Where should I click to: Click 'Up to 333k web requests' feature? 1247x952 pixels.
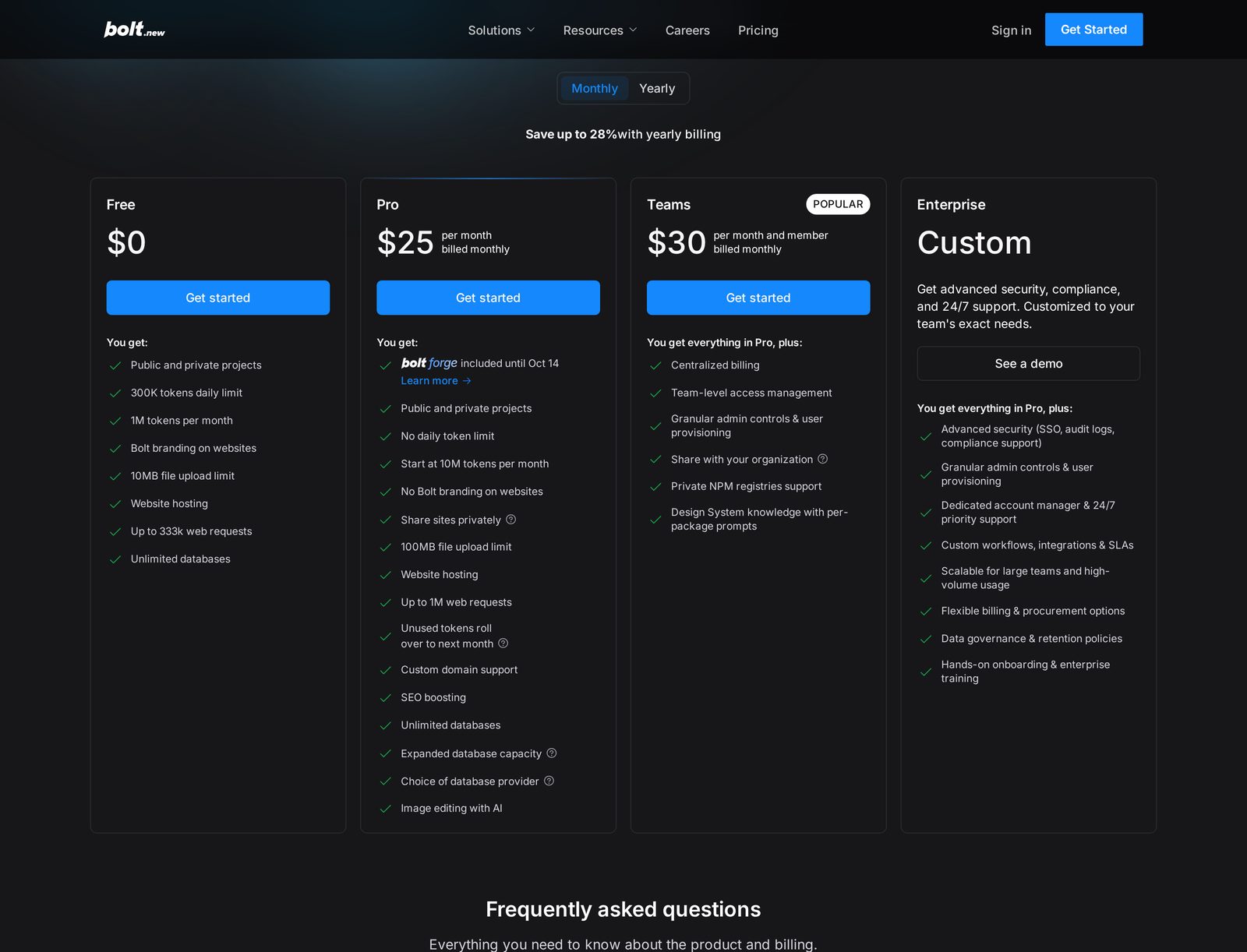pos(192,531)
